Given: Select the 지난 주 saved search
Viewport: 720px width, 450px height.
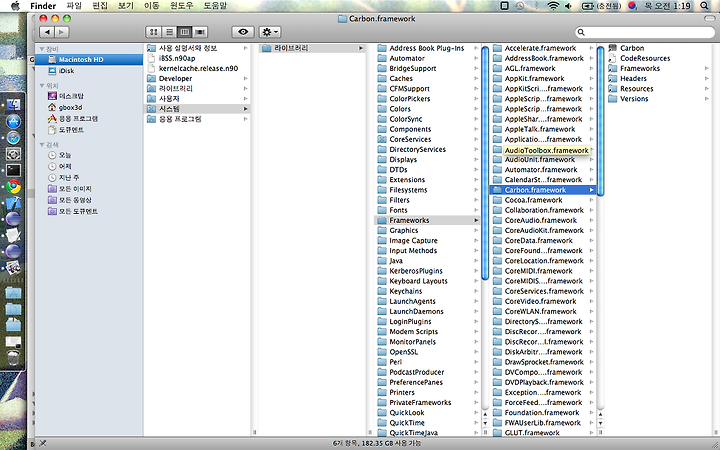Looking at the screenshot, I should pyautogui.click(x=89, y=178).
